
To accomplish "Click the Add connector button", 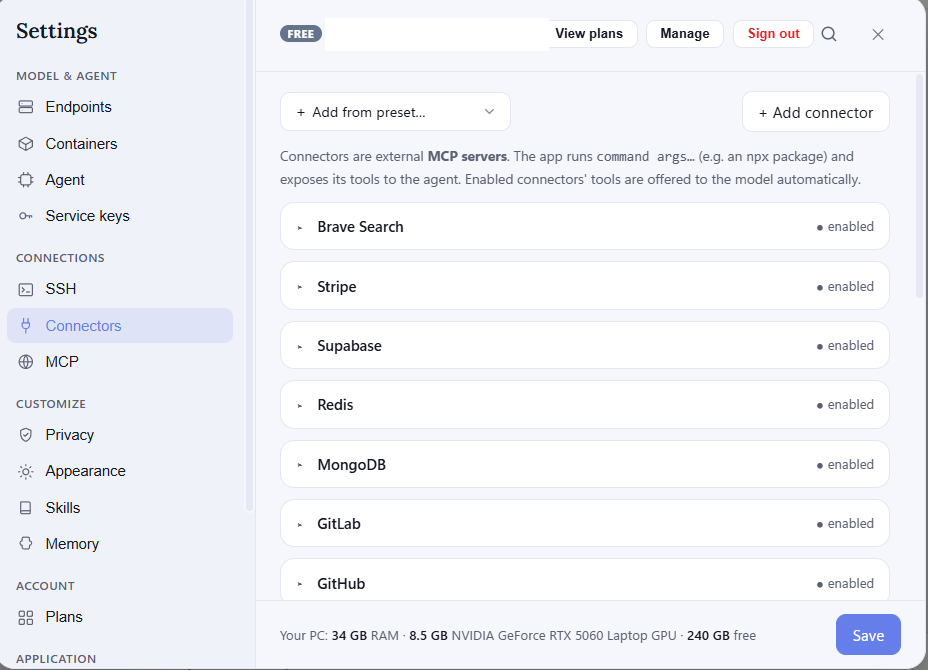I will (816, 112).
